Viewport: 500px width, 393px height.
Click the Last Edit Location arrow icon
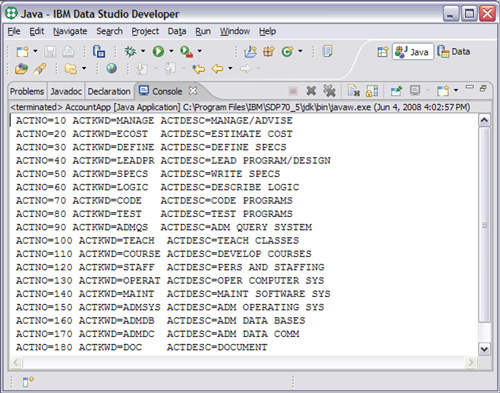[x=199, y=69]
